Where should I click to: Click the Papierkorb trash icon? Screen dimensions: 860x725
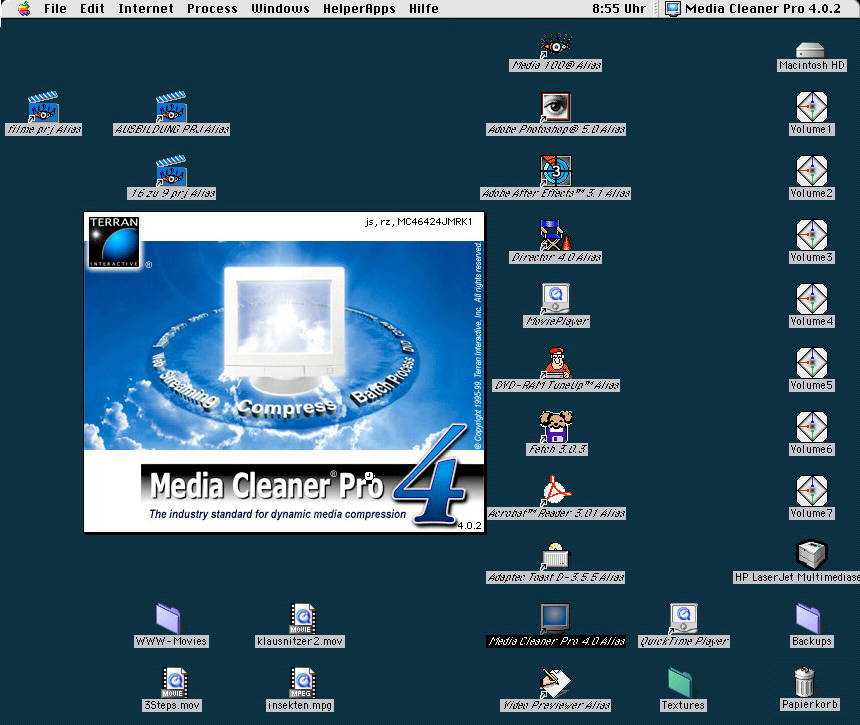pyautogui.click(x=805, y=682)
